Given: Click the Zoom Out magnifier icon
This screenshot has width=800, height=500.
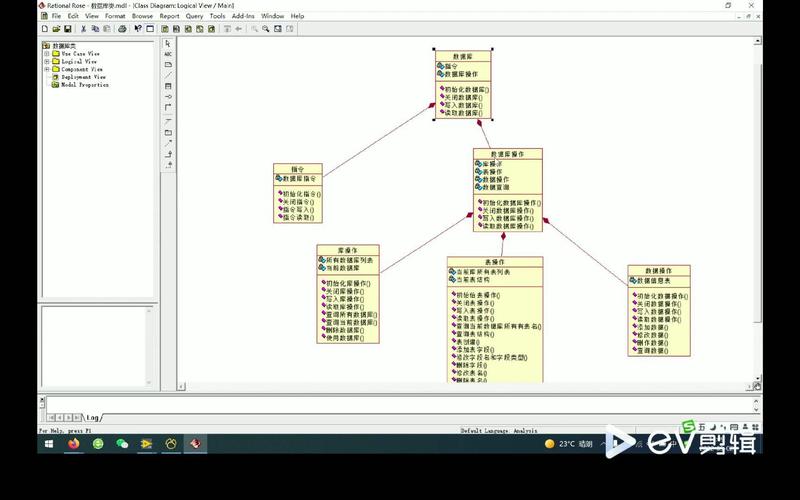Looking at the screenshot, I should 266,29.
